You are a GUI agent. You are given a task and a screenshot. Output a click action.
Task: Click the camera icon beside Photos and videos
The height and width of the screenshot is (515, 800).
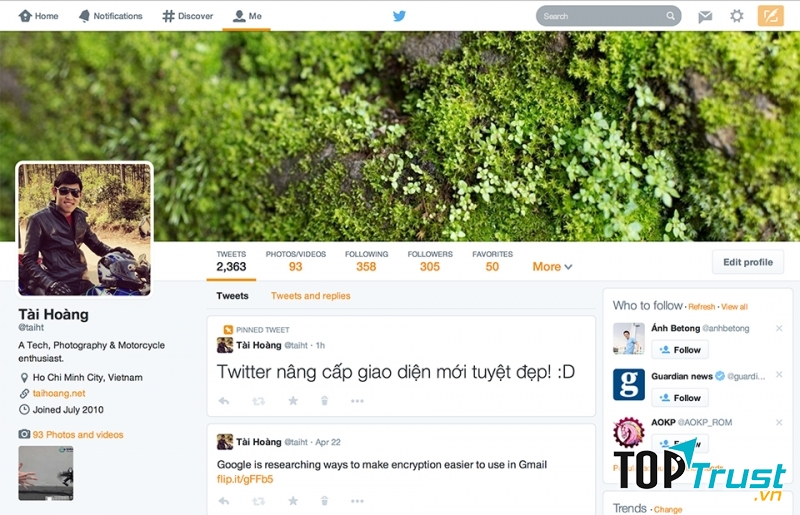point(24,434)
